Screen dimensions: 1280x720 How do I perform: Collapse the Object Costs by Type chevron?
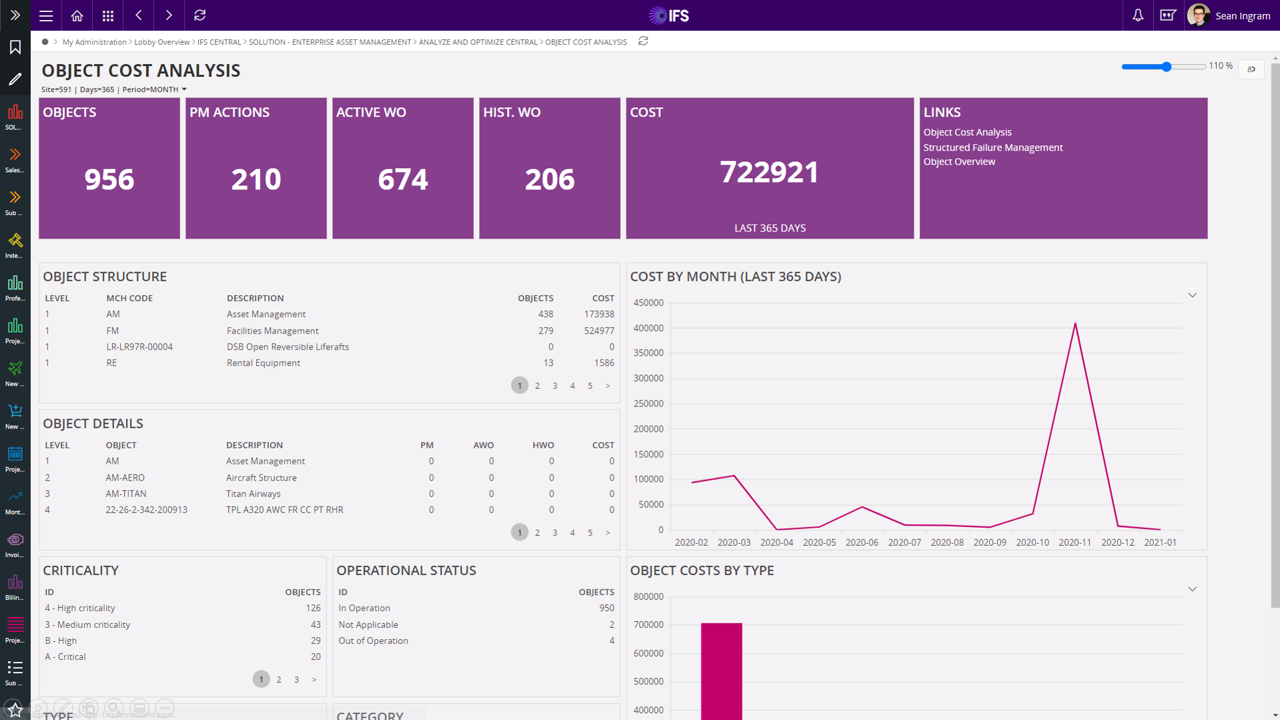click(x=1191, y=589)
